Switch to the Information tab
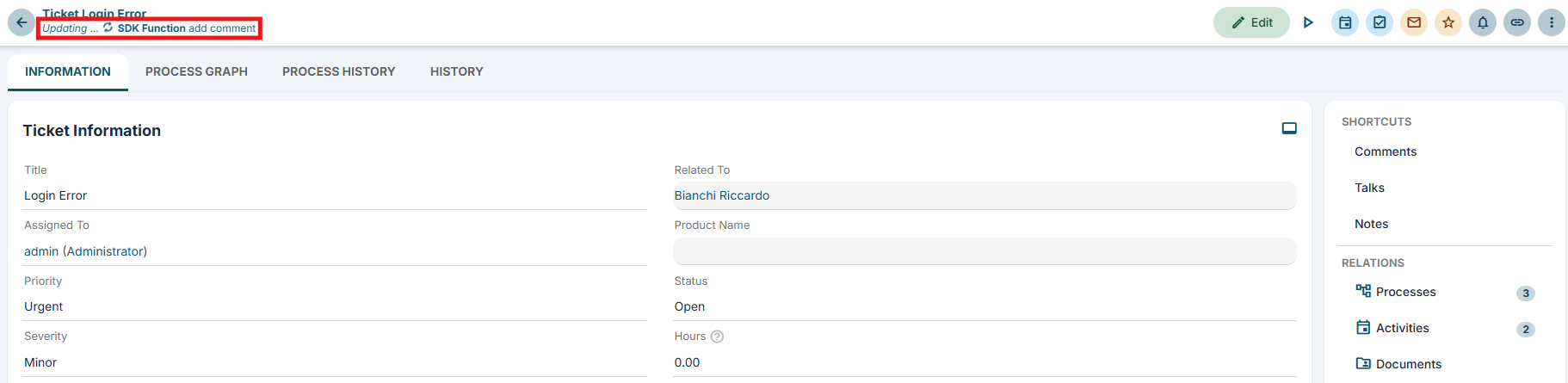This screenshot has width=1568, height=383. [68, 72]
